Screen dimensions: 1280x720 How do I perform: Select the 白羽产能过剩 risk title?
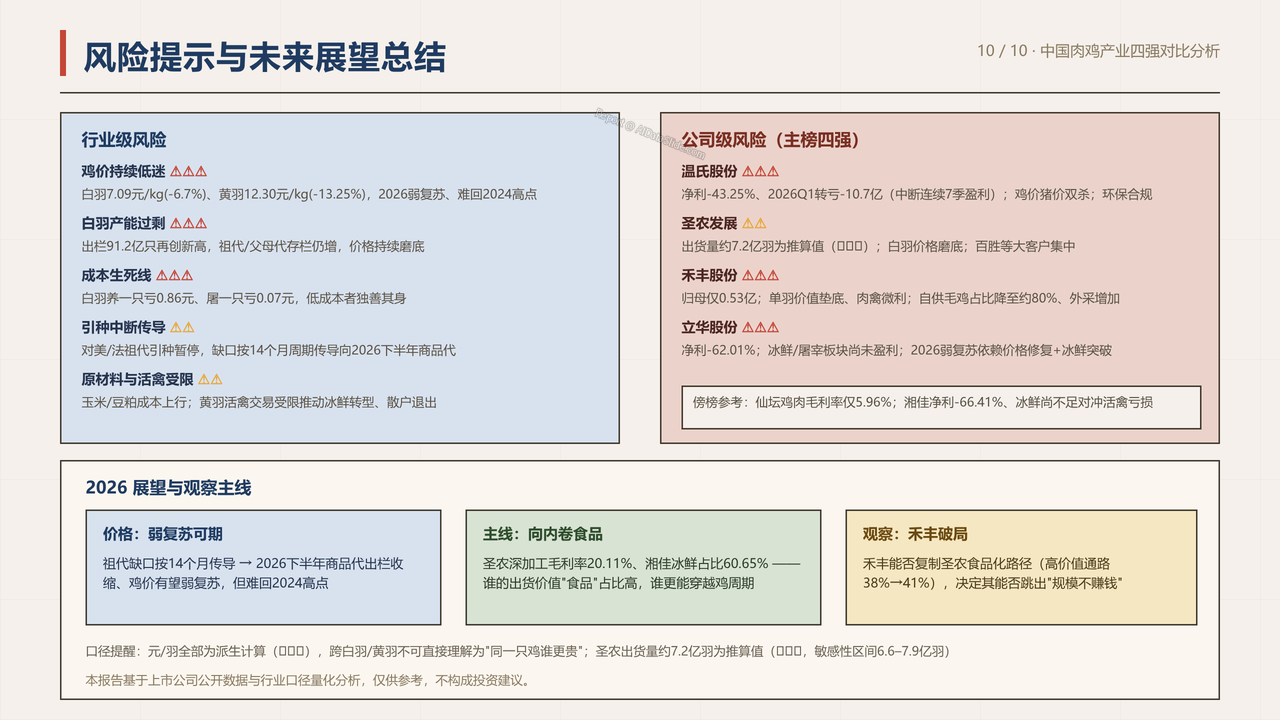pos(124,224)
